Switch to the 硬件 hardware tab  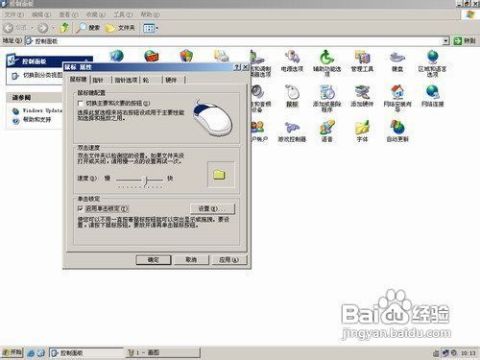coord(171,80)
